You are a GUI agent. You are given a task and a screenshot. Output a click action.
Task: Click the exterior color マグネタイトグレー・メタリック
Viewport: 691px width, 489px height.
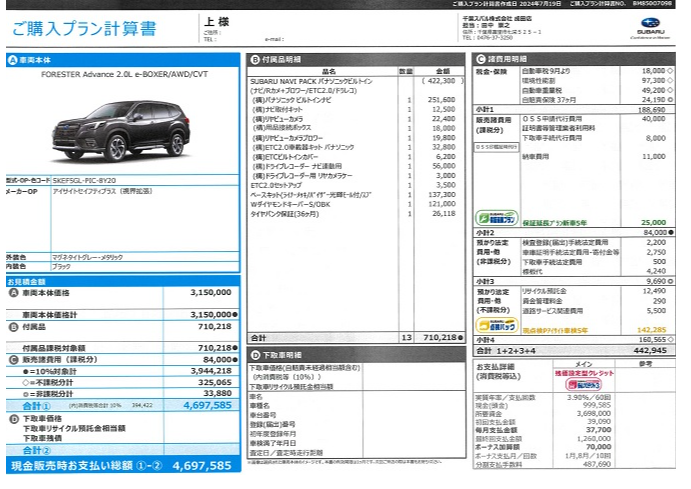(87, 257)
